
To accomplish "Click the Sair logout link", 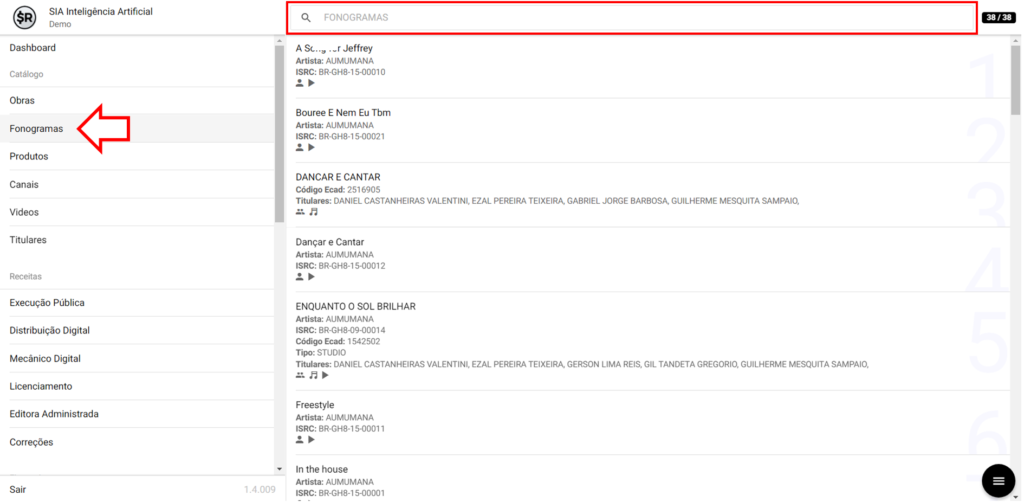I will (x=18, y=489).
